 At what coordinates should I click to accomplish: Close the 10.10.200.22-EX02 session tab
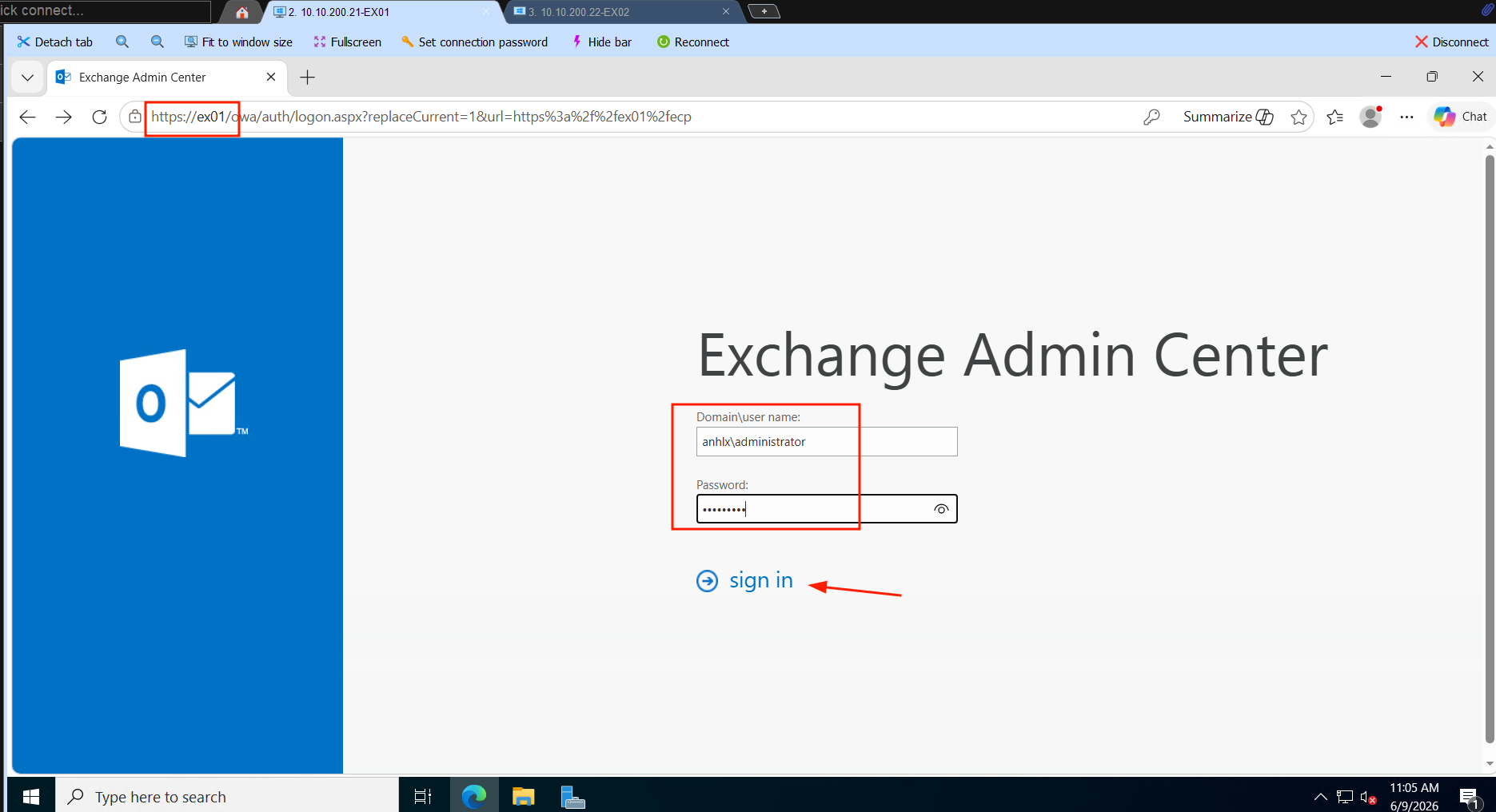coord(726,11)
